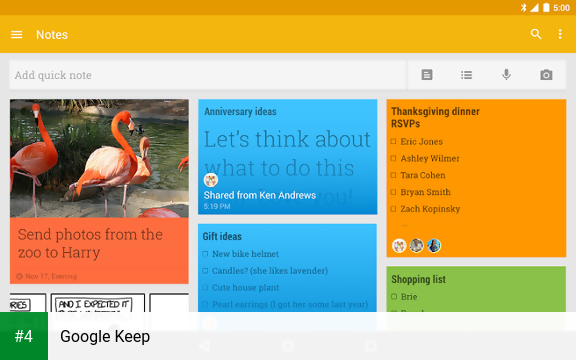
Task: Focus the Add quick note field
Action: pyautogui.click(x=208, y=75)
